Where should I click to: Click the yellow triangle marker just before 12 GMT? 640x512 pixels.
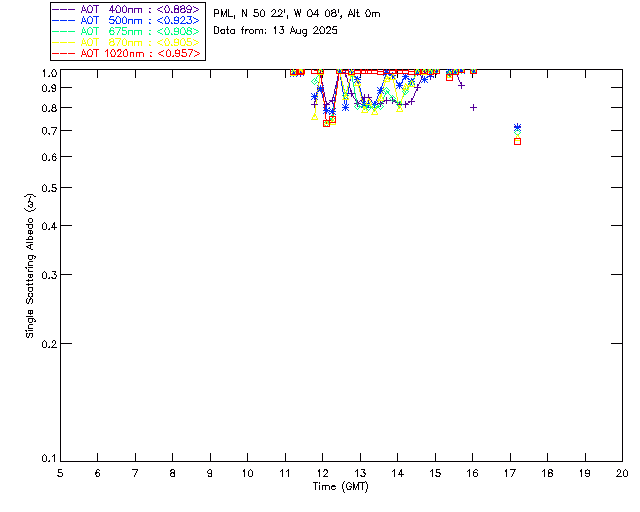pyautogui.click(x=315, y=117)
